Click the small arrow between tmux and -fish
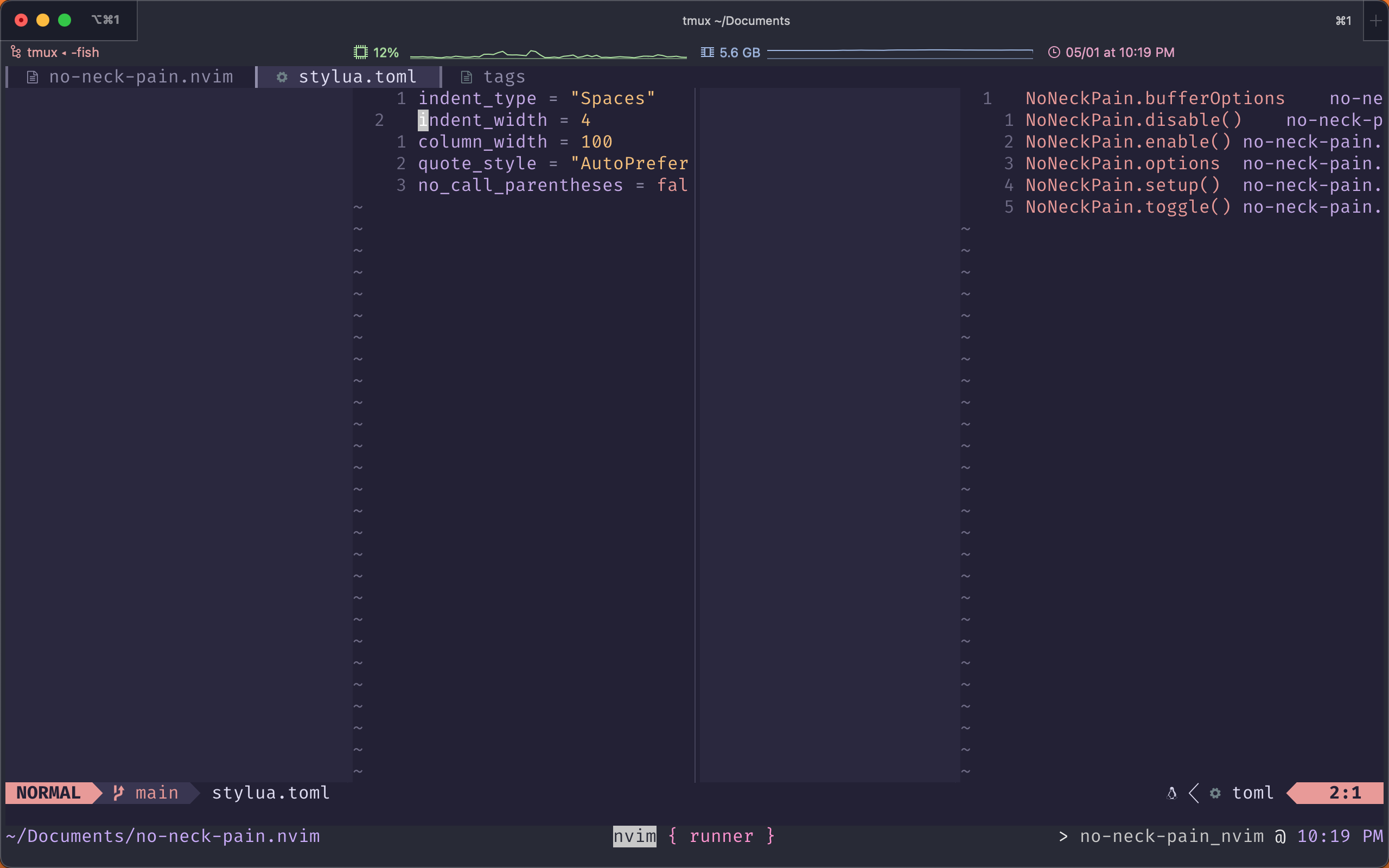 point(64,52)
